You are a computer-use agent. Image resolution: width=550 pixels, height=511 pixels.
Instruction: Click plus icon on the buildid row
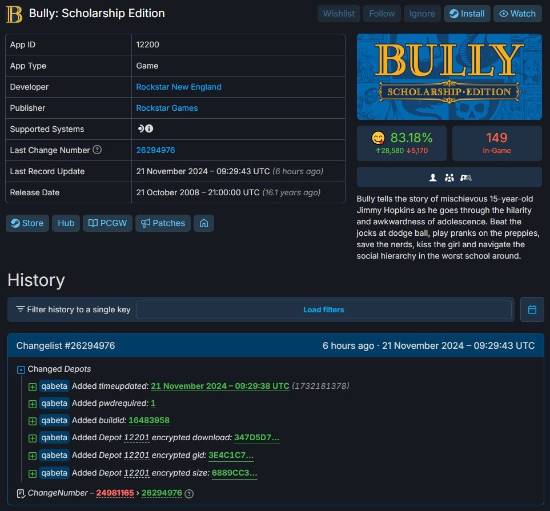(32, 421)
